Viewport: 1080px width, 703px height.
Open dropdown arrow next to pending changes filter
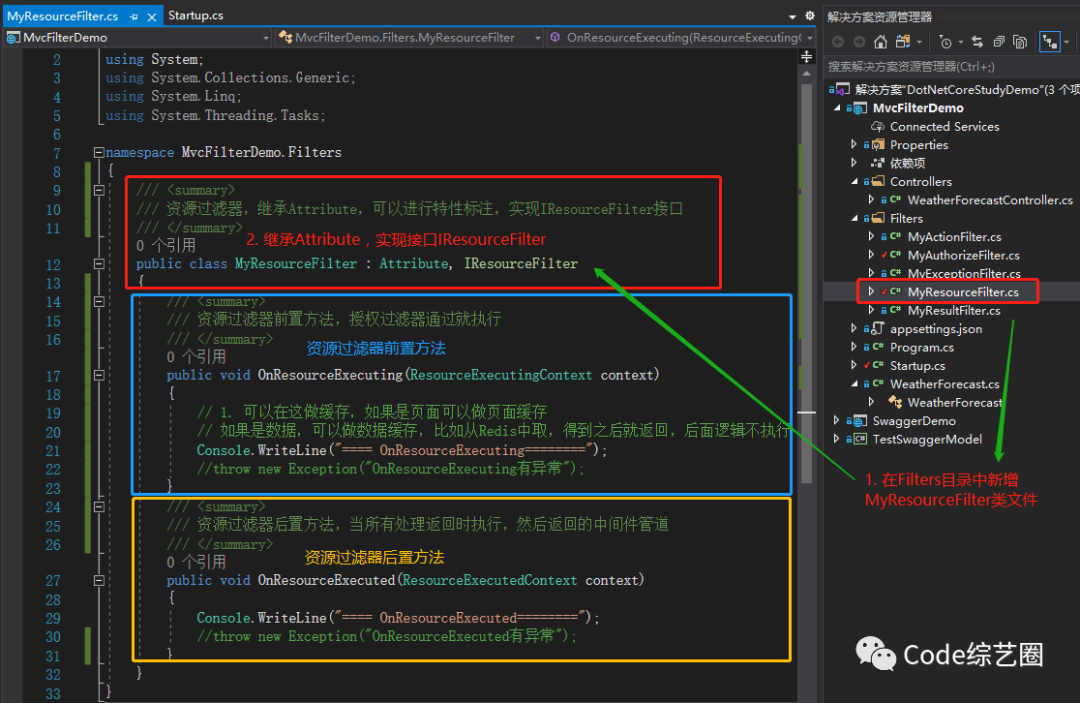click(961, 42)
